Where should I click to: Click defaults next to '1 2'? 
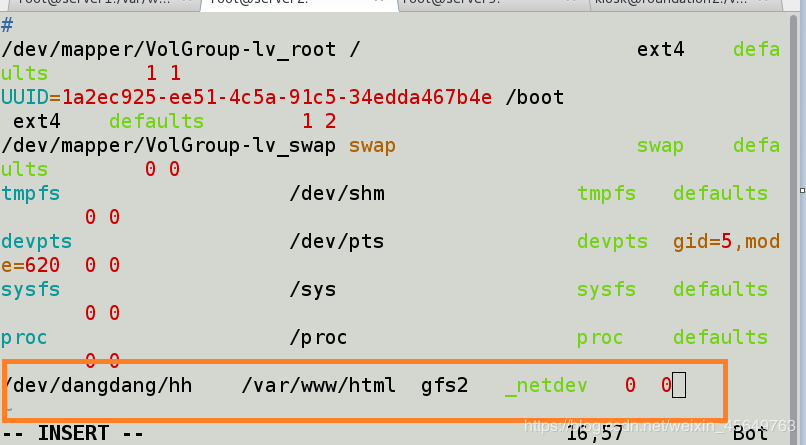[156, 121]
